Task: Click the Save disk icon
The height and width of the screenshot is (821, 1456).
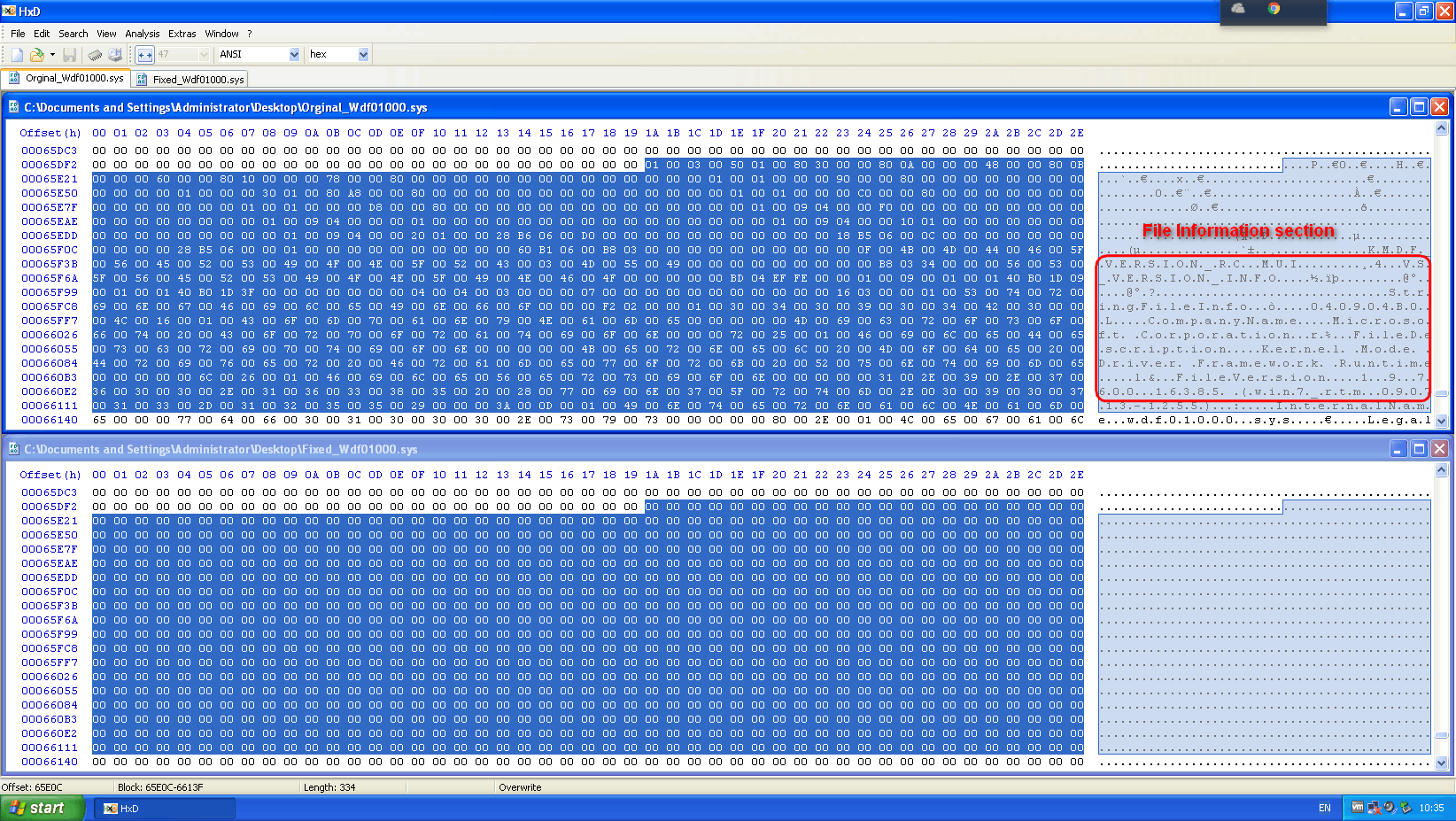Action: tap(69, 55)
